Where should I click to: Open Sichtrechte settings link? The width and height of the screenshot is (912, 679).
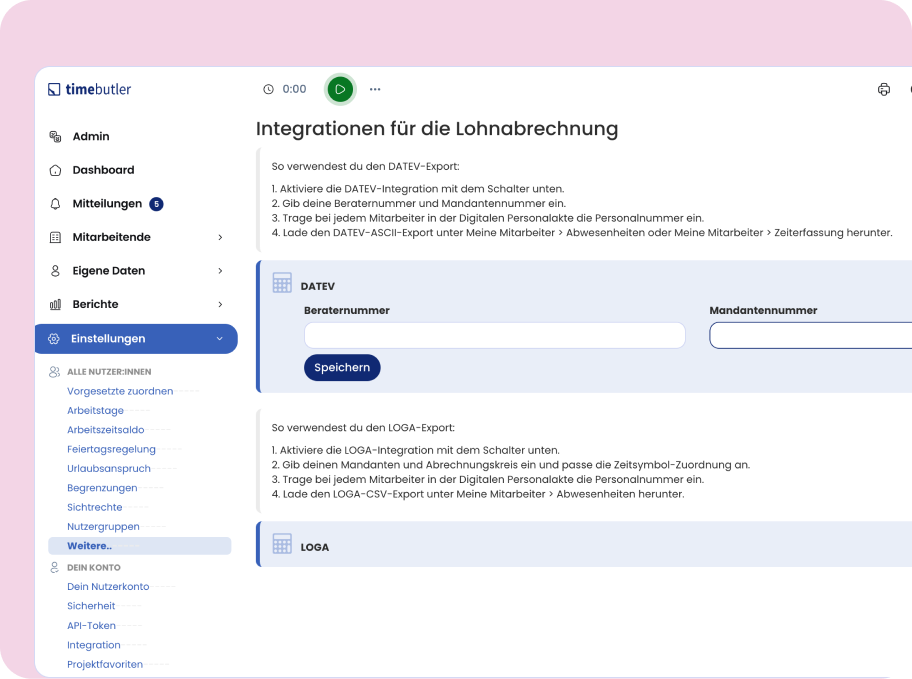coord(95,507)
